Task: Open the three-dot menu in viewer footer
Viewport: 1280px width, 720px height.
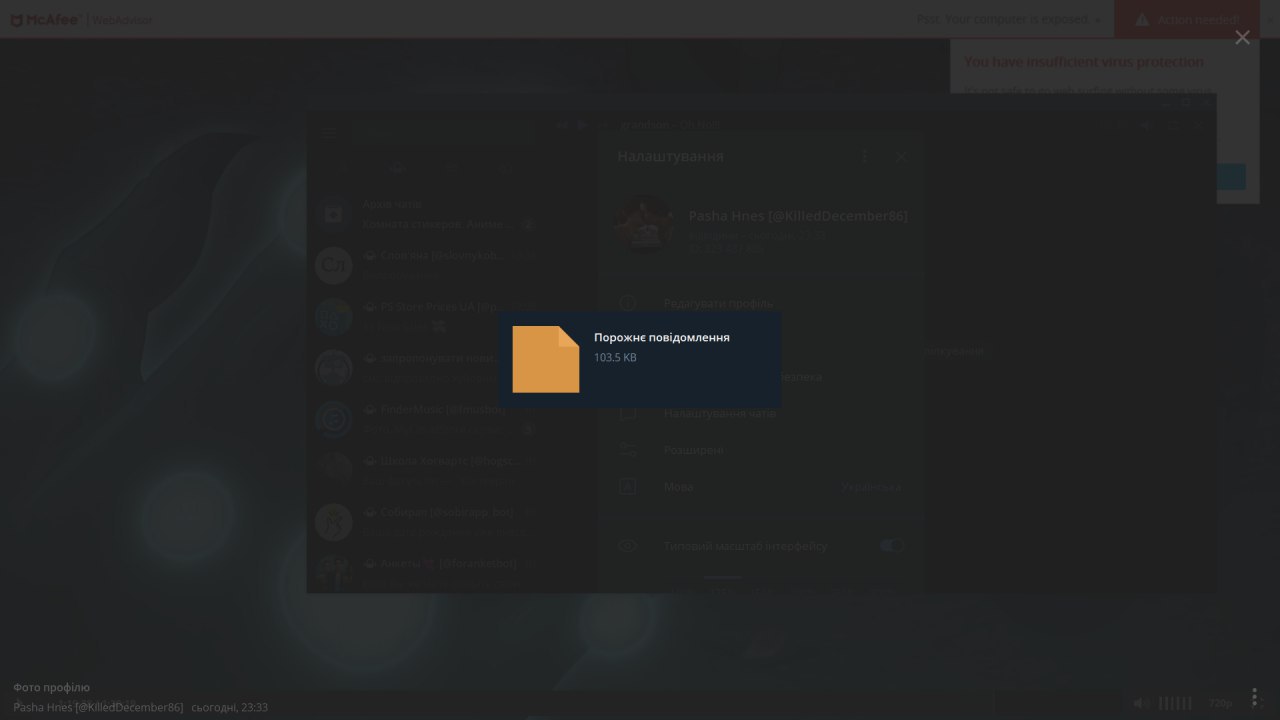Action: click(x=1254, y=697)
